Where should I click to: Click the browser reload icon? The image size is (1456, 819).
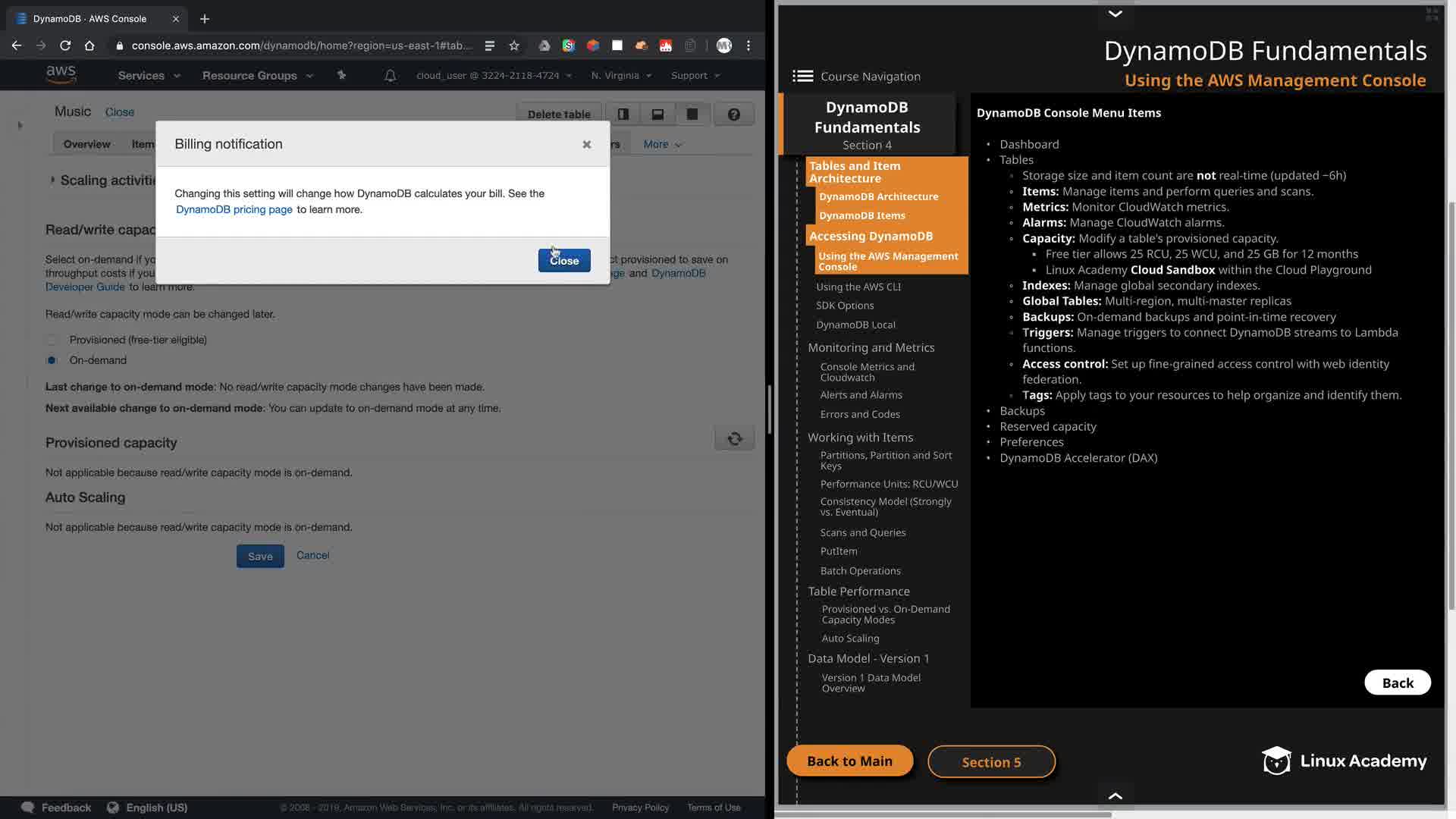[x=65, y=45]
